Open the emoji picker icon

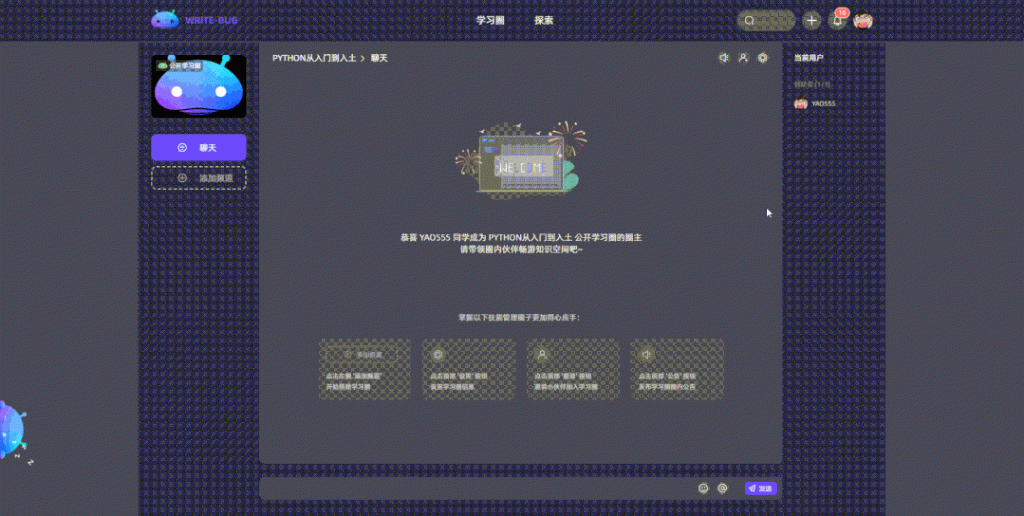[x=703, y=488]
